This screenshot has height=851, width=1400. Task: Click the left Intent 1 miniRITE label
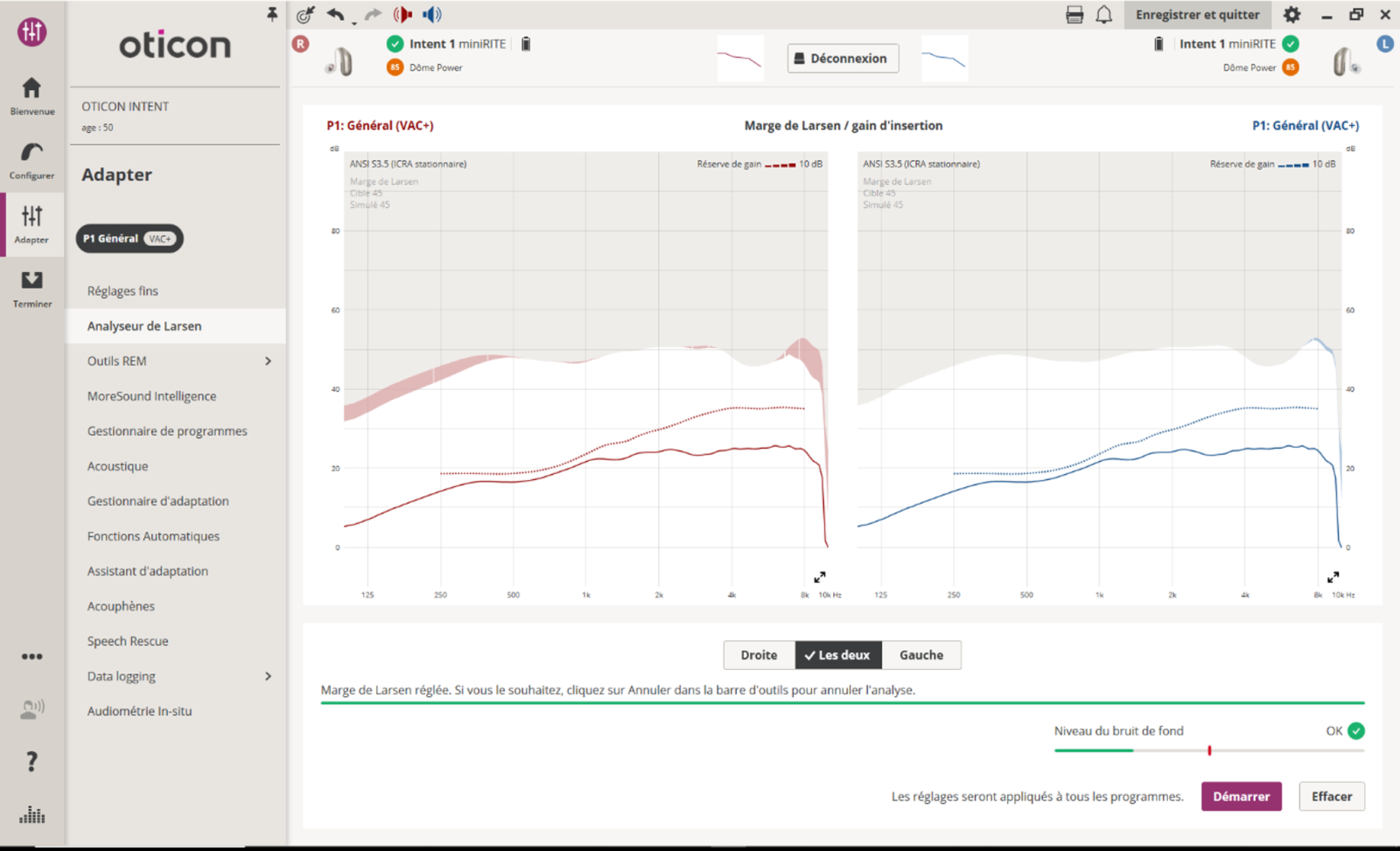point(1228,44)
